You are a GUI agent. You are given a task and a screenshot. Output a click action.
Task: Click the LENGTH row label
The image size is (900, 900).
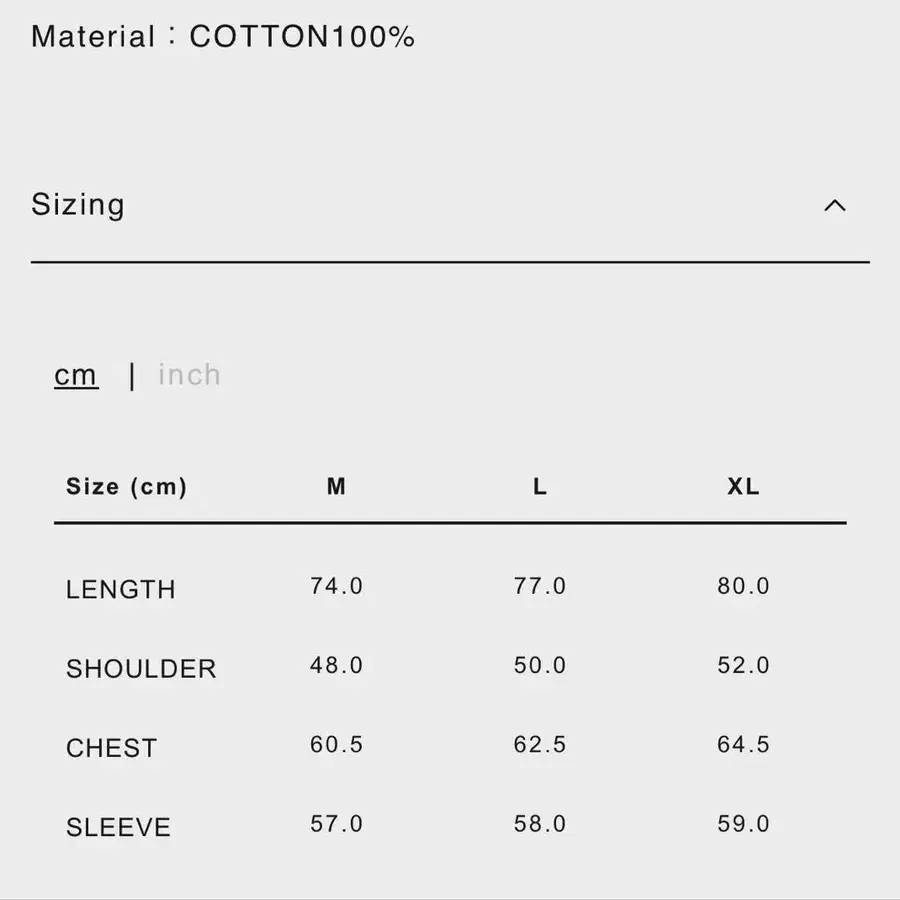tap(121, 589)
